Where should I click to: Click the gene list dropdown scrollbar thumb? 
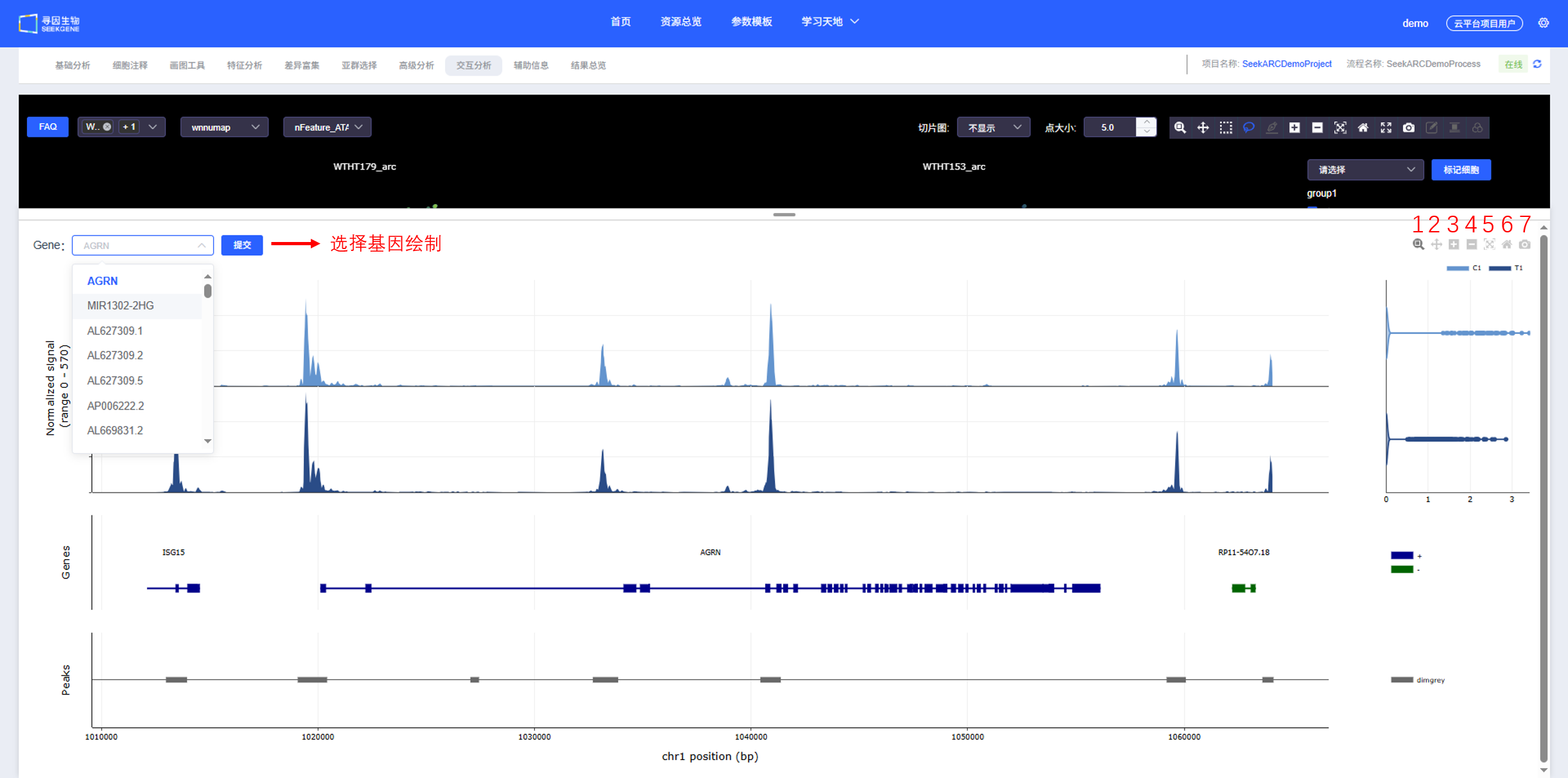(207, 291)
